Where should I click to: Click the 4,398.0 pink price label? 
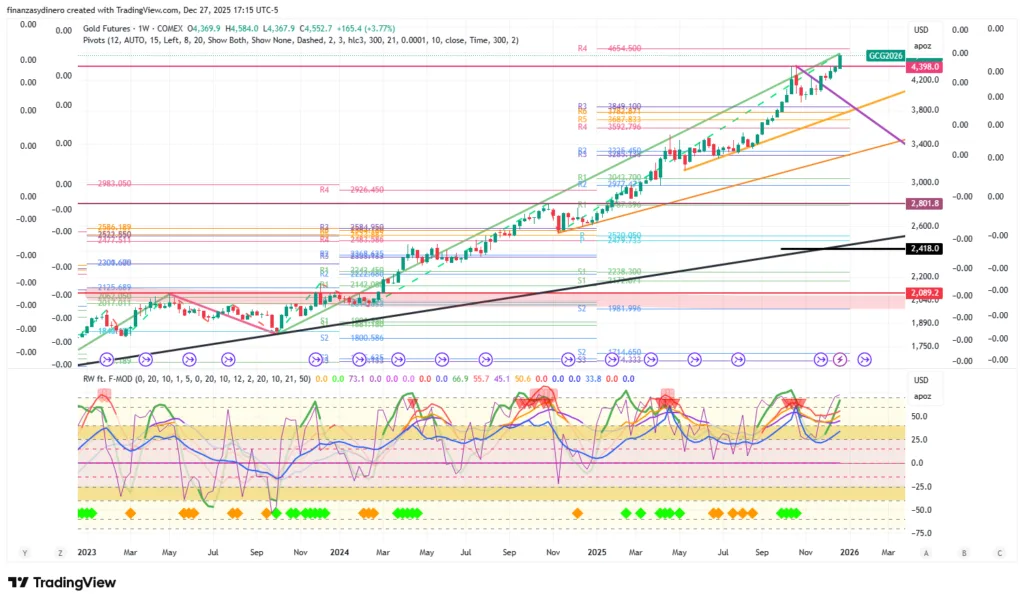920,67
